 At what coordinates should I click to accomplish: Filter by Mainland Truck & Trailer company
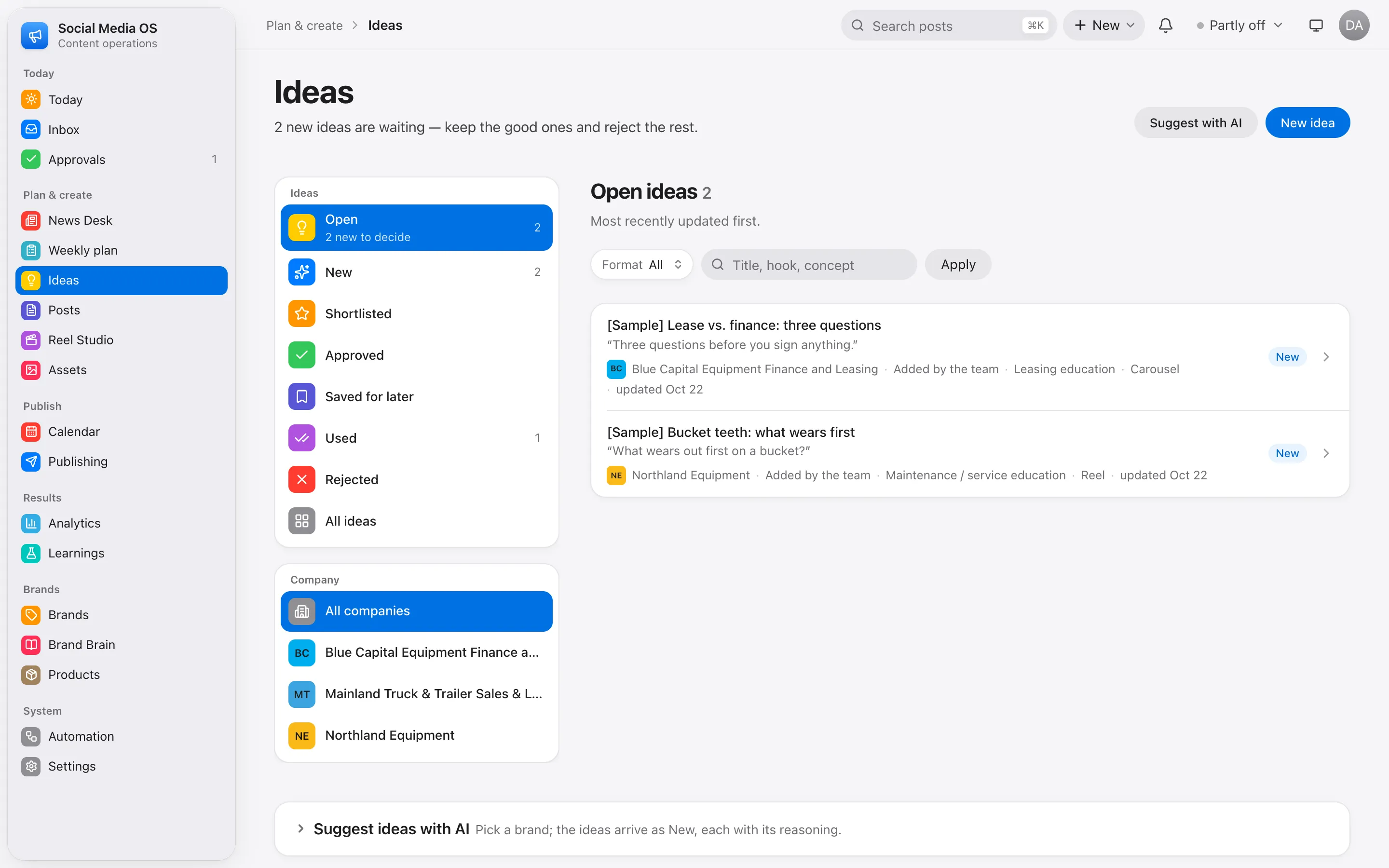tap(416, 693)
